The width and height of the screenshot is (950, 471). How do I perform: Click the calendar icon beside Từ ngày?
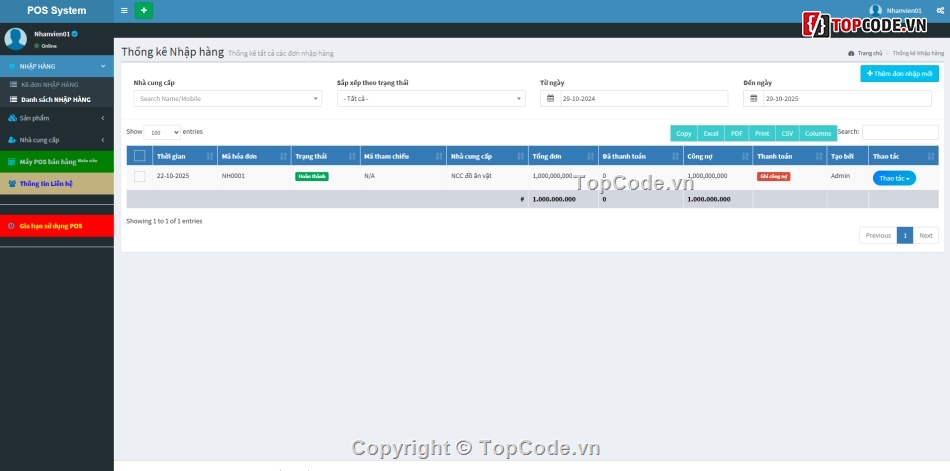(550, 99)
